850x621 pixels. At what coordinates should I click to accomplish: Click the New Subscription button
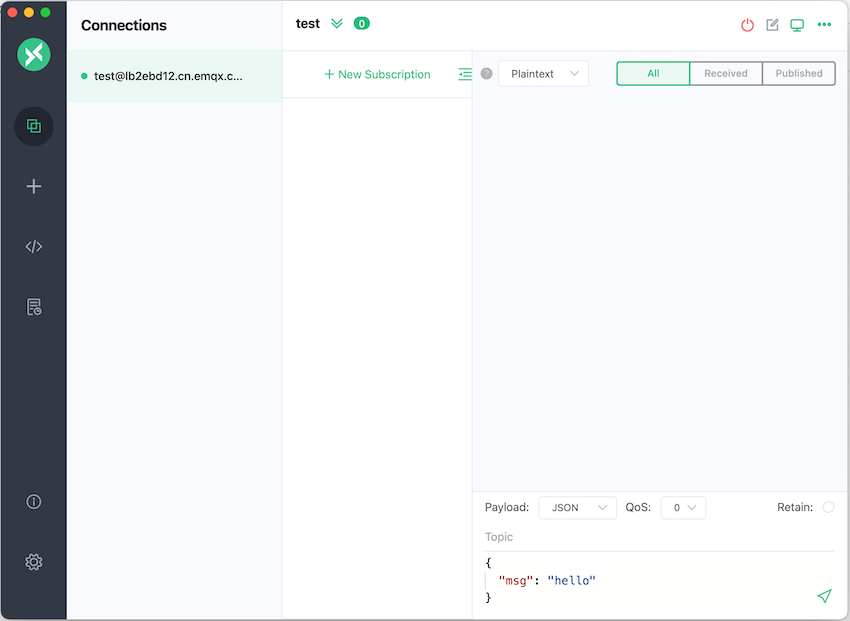point(377,75)
